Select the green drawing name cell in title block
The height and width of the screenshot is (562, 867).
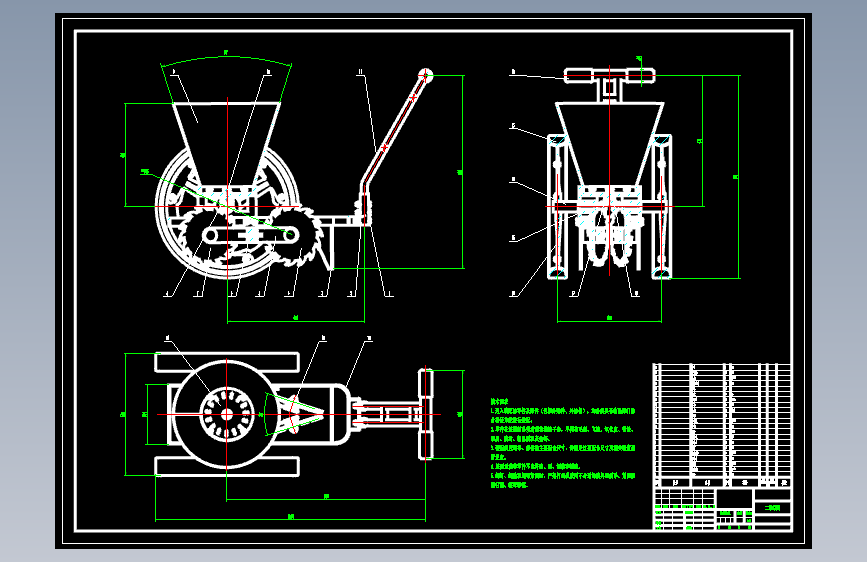pos(772,508)
